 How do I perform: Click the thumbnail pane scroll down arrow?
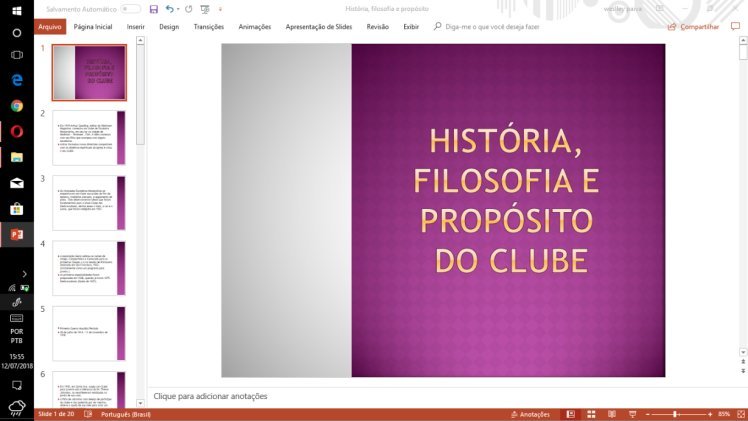coord(140,403)
